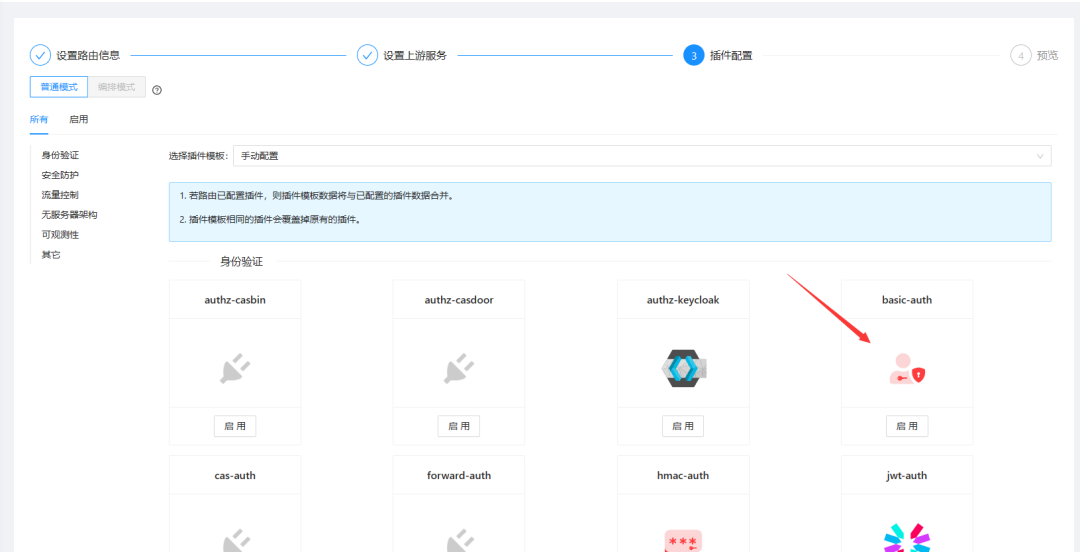Jump to 身份验证 category in sidebar

(x=60, y=155)
